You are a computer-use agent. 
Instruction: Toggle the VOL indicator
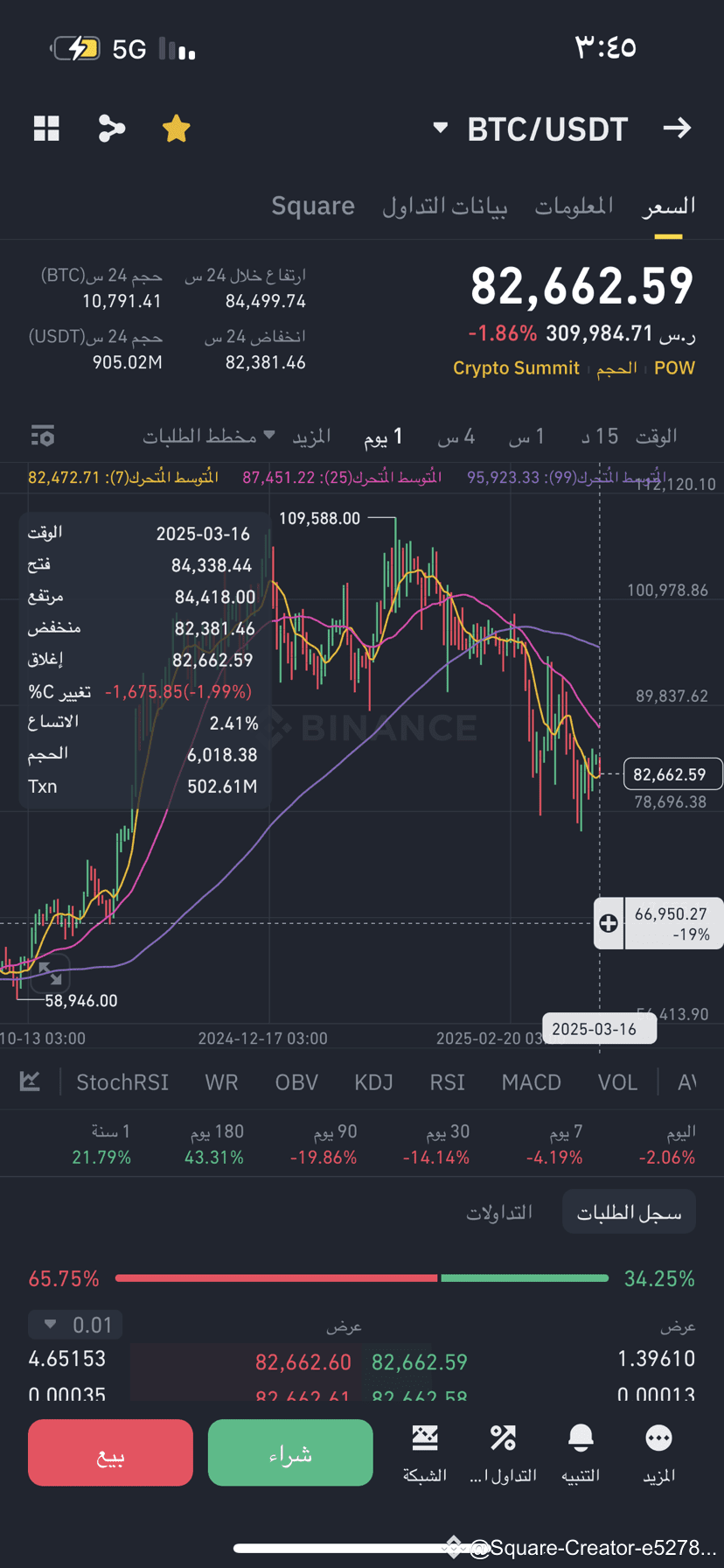[x=617, y=1082]
